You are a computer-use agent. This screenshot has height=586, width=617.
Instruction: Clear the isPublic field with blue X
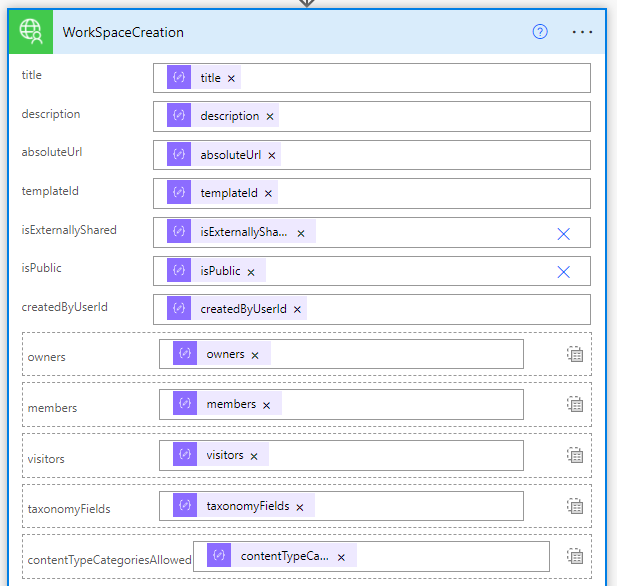point(563,272)
